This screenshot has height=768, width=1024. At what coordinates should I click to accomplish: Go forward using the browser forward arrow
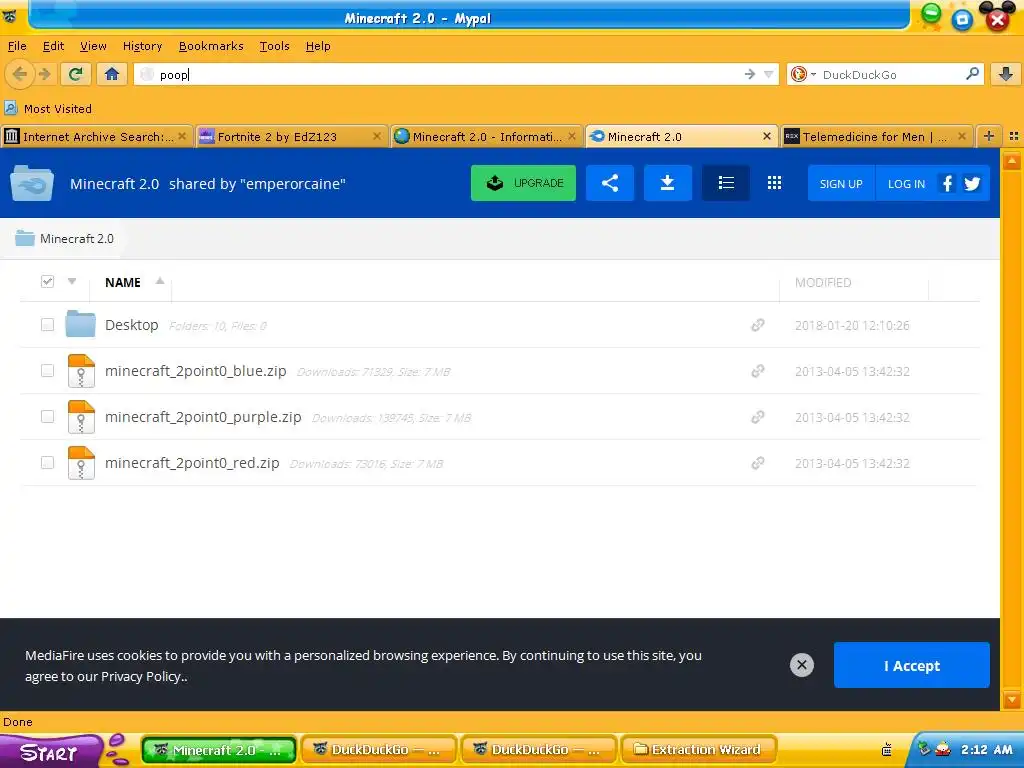click(x=44, y=74)
